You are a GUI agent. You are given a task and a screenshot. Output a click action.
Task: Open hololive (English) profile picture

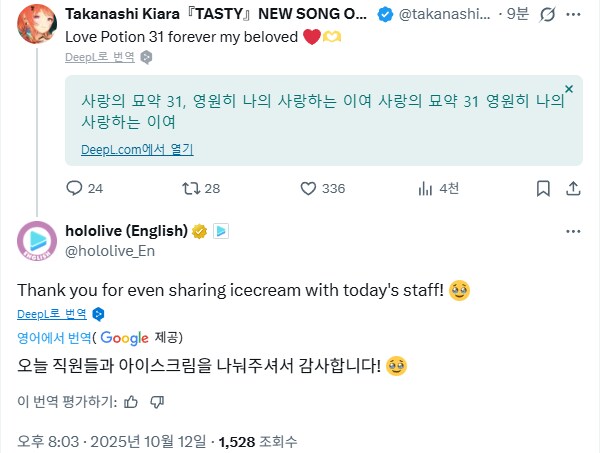(37, 240)
